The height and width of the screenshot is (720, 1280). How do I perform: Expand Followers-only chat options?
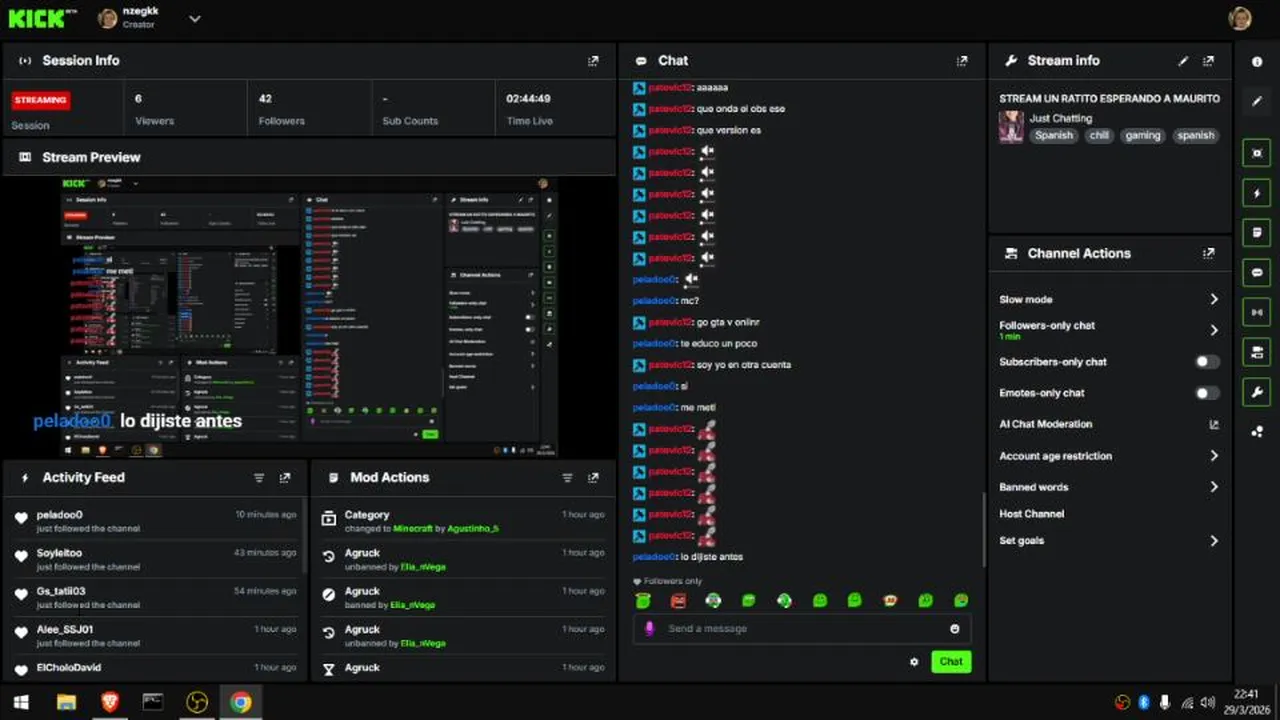point(1214,330)
